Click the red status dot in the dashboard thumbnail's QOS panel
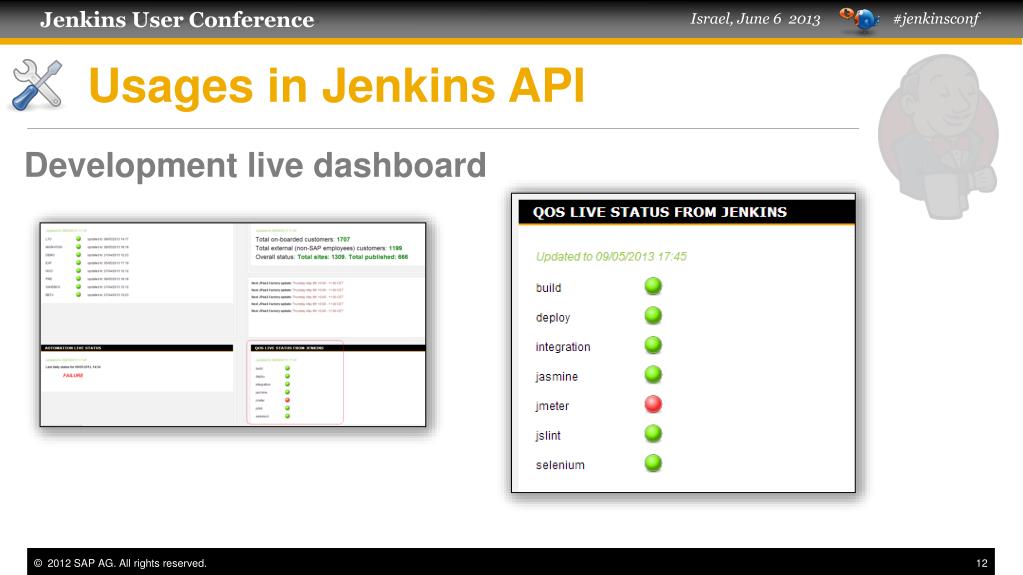 (287, 400)
